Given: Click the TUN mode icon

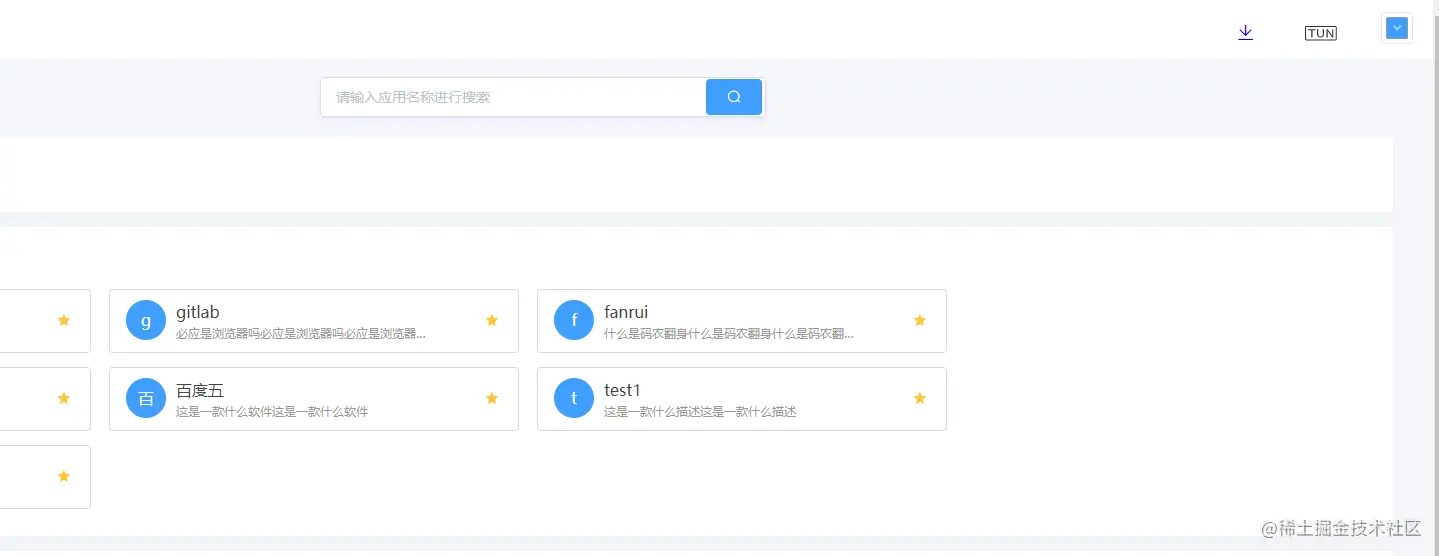Looking at the screenshot, I should click(1320, 33).
